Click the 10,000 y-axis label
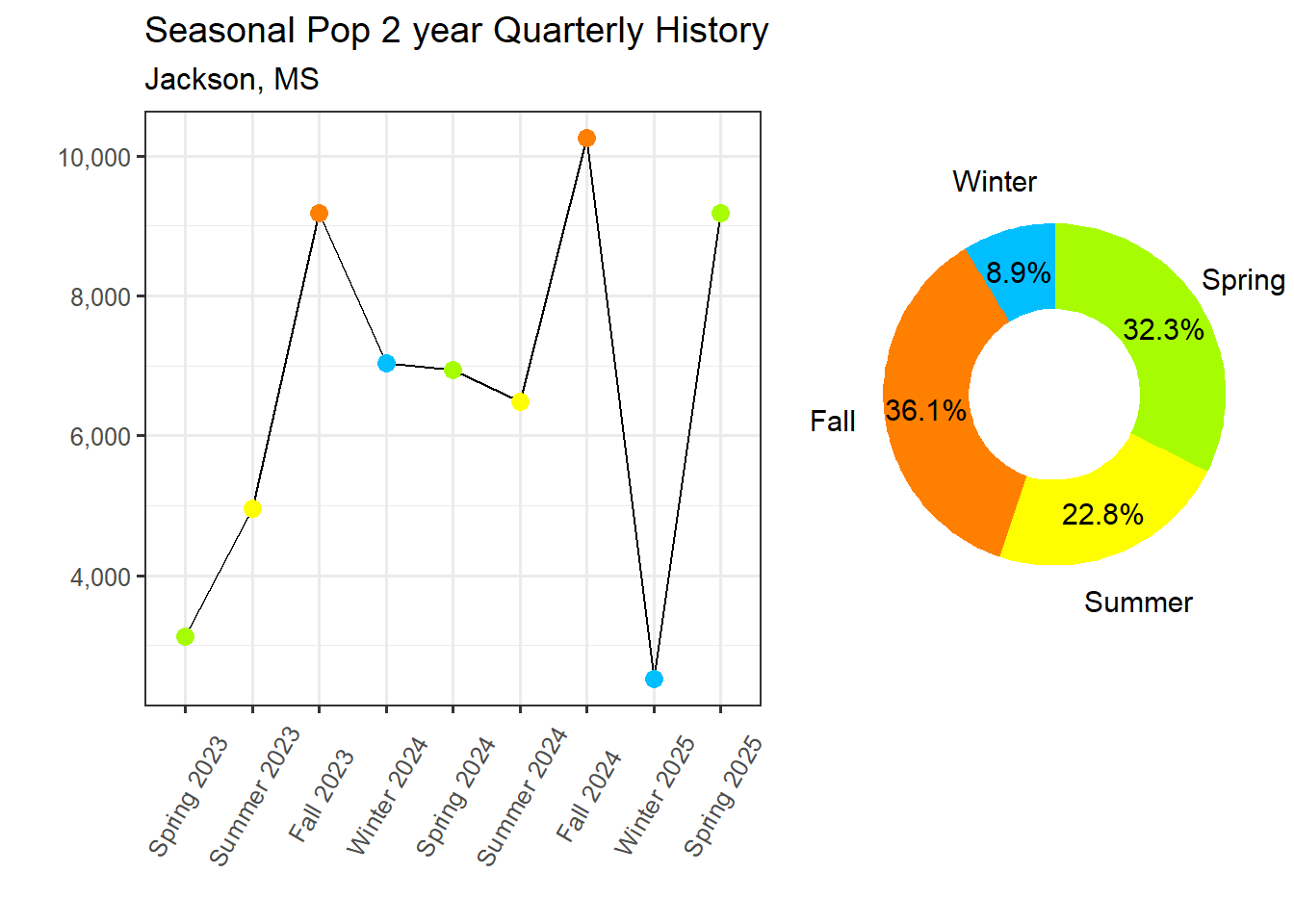This screenshot has height=924, width=1294. 94,158
